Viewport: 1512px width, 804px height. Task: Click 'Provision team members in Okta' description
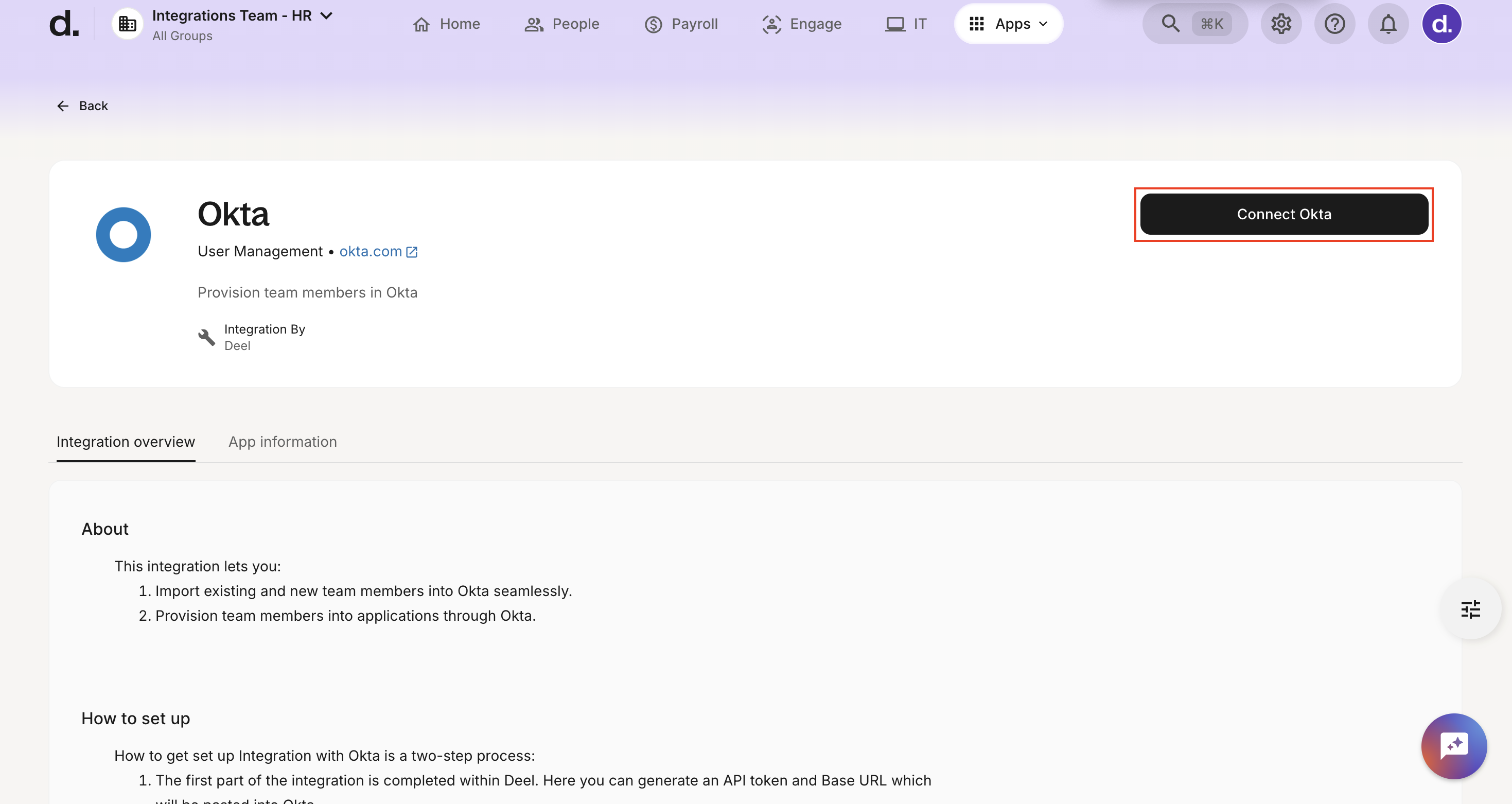coord(308,292)
